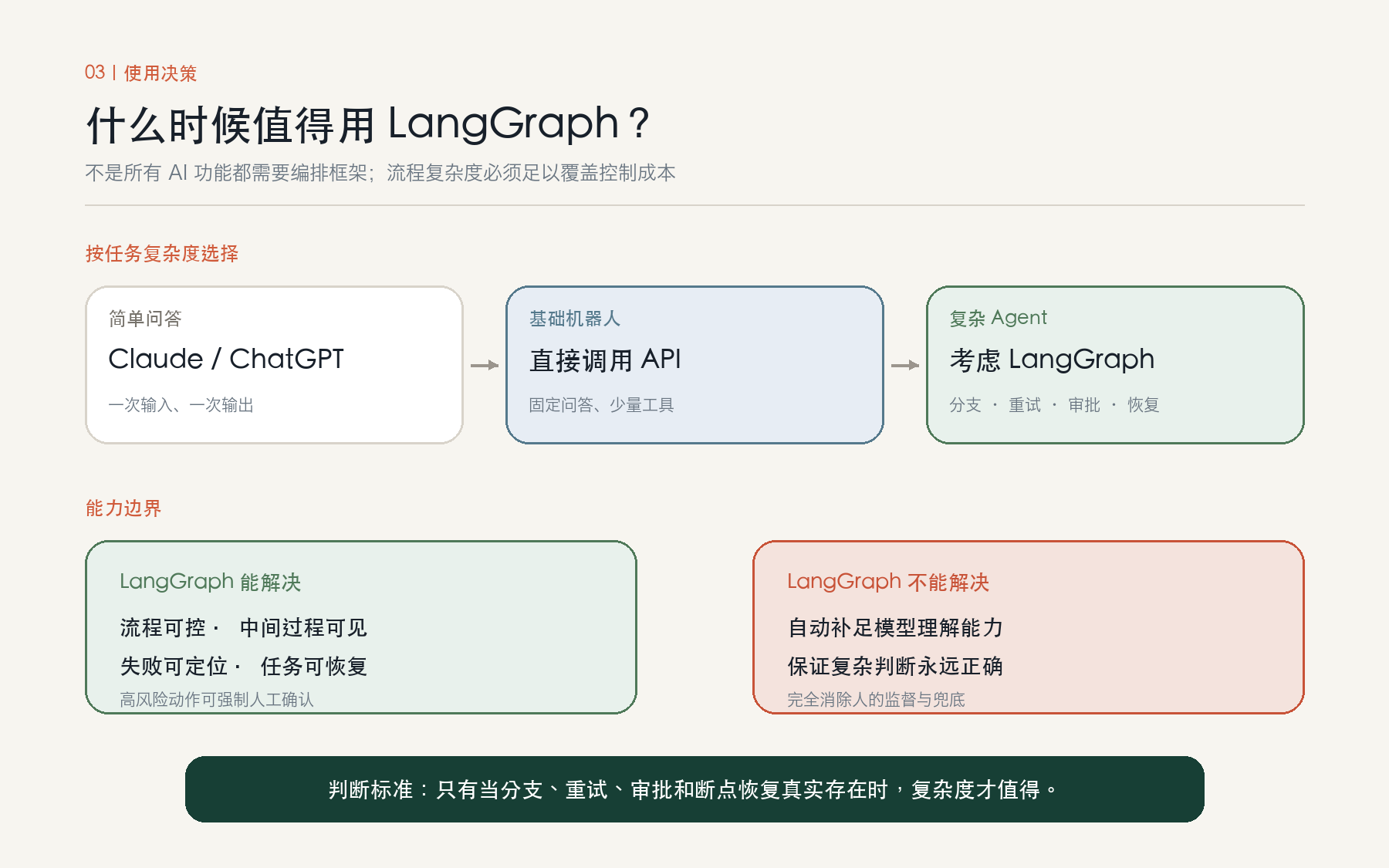Select the heading "能力边界"
1389x868 pixels.
(123, 508)
